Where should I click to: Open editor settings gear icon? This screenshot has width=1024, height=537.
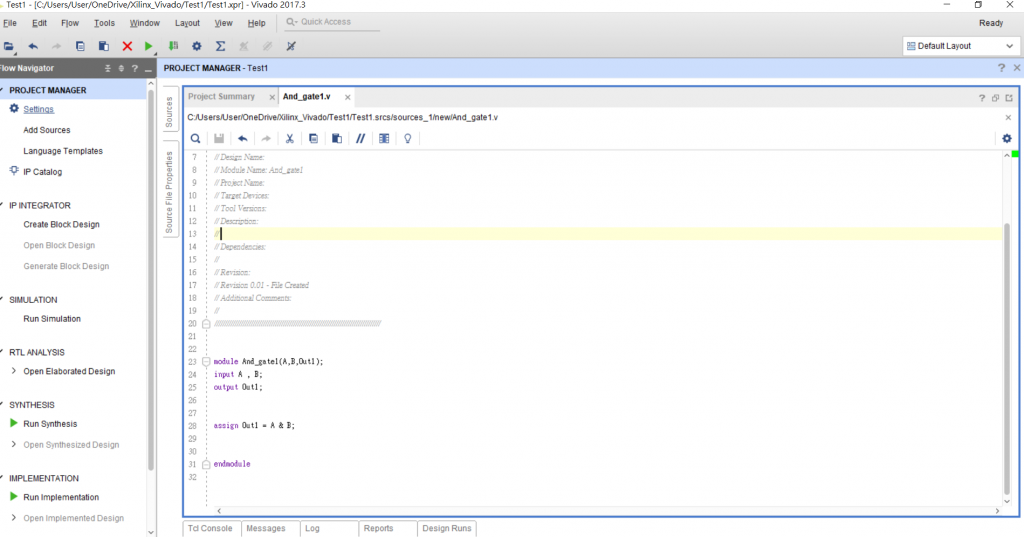pyautogui.click(x=1007, y=138)
